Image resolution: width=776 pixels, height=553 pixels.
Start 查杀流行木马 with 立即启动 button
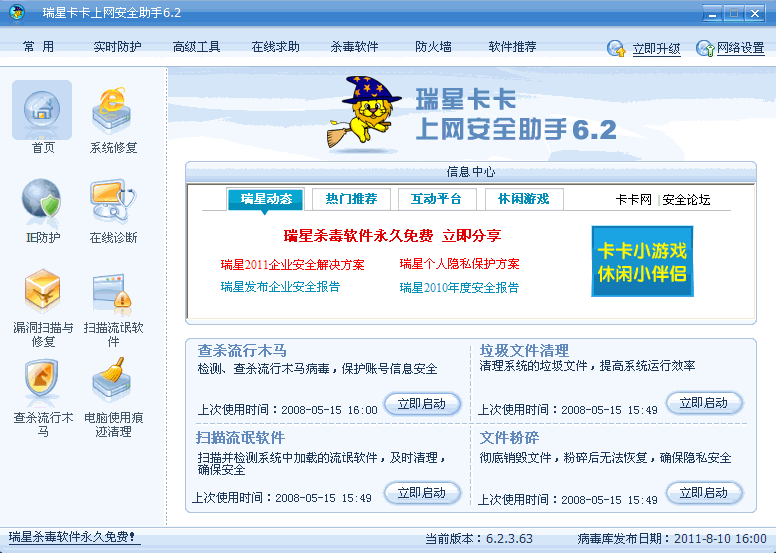click(x=422, y=404)
